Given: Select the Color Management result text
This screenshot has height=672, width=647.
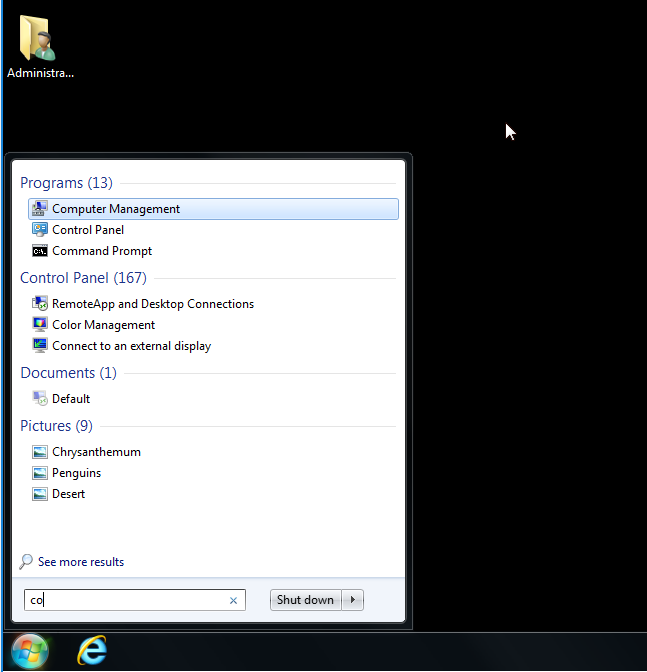Looking at the screenshot, I should tap(103, 325).
